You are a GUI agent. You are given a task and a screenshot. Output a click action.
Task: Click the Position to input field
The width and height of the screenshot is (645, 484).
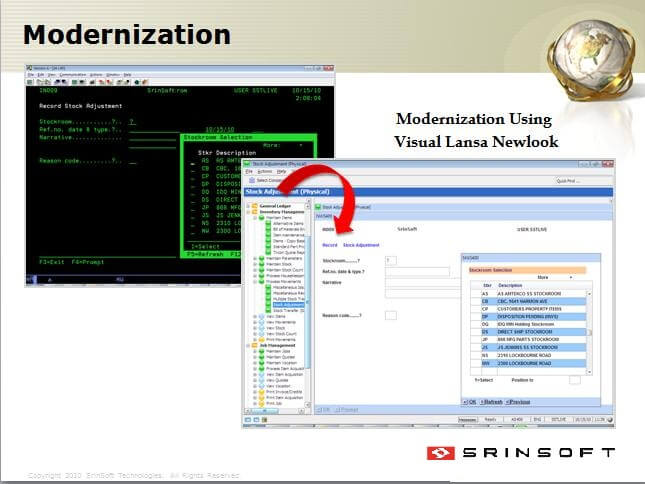(x=575, y=380)
